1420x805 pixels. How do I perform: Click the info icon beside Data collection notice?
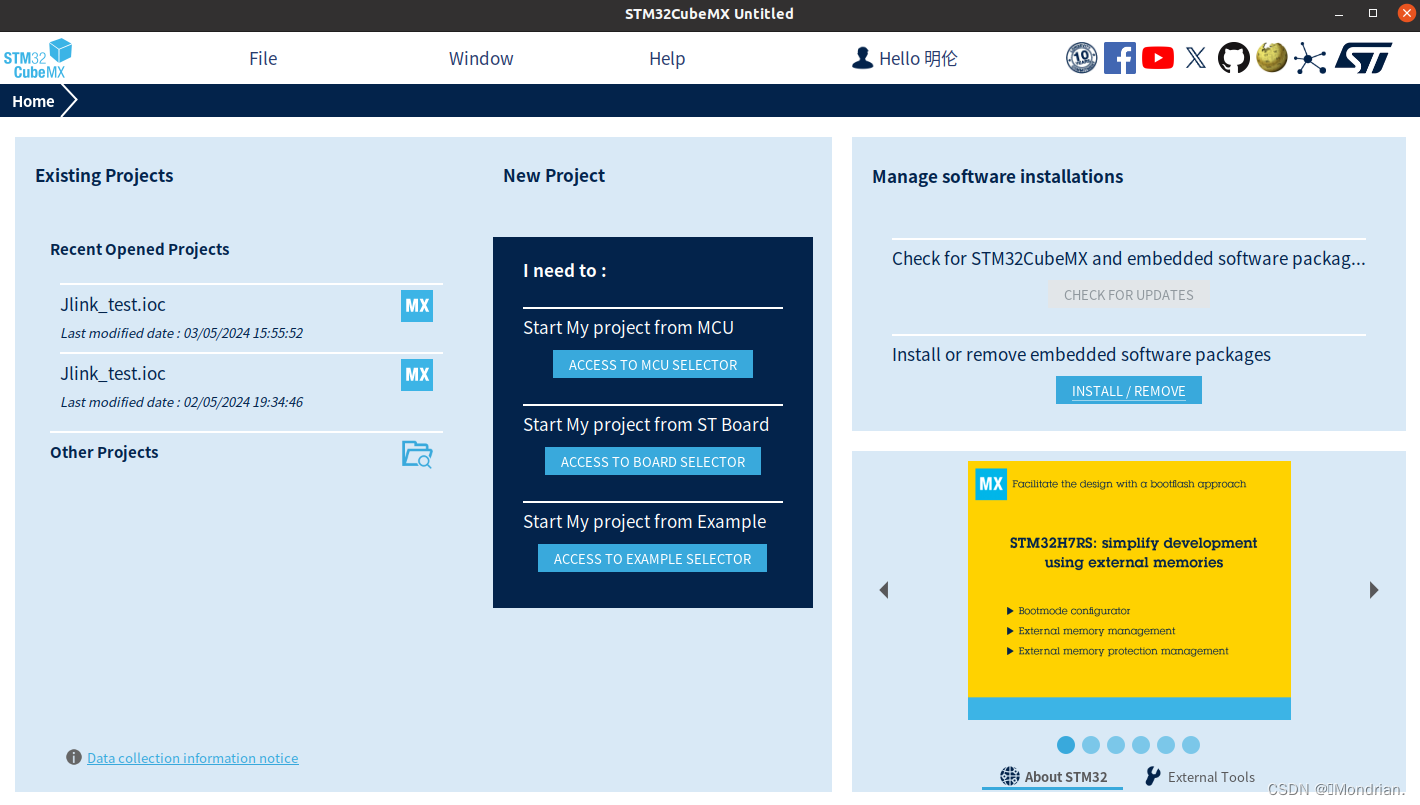(x=74, y=757)
